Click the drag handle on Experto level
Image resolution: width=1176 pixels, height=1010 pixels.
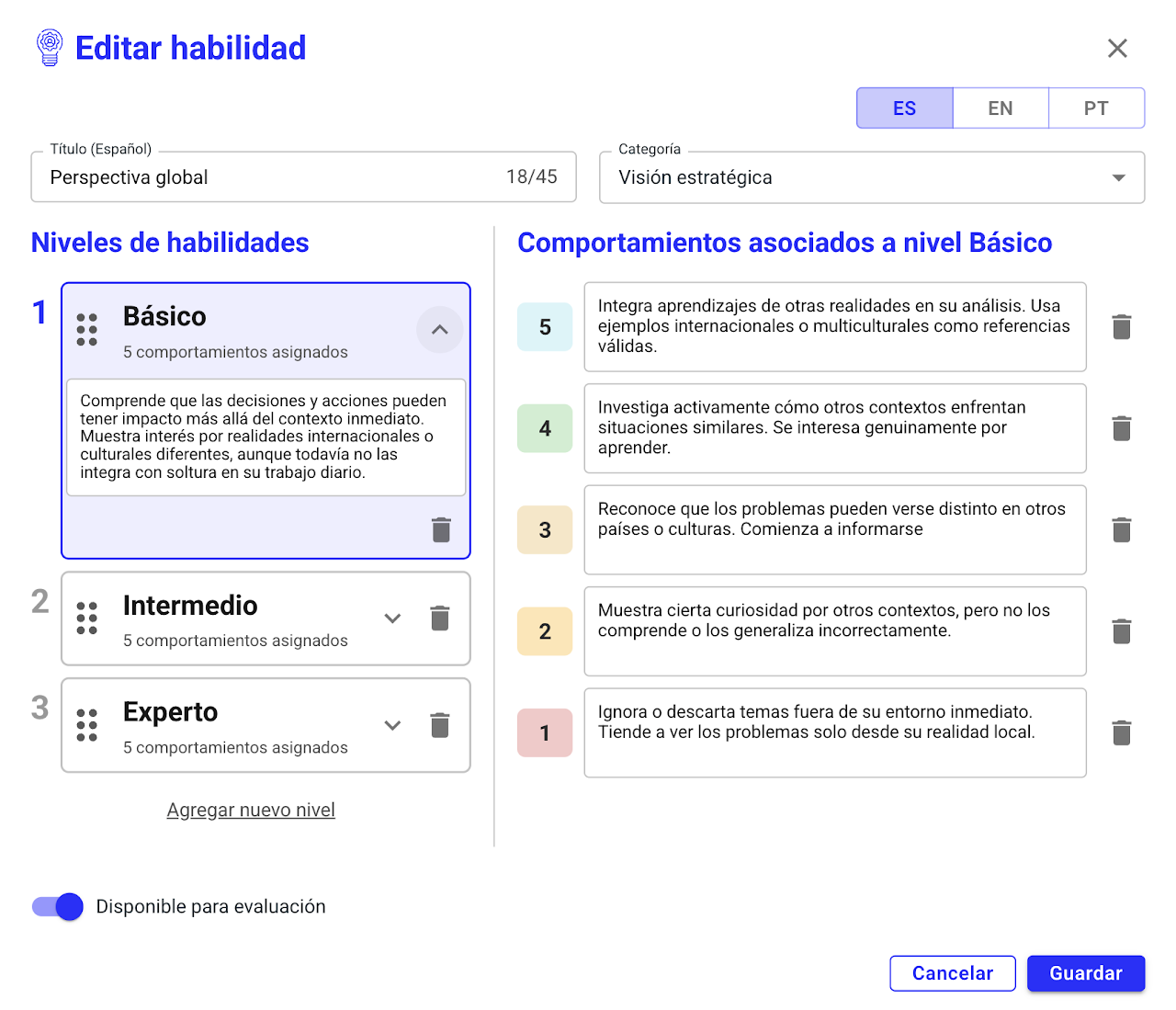coord(87,725)
